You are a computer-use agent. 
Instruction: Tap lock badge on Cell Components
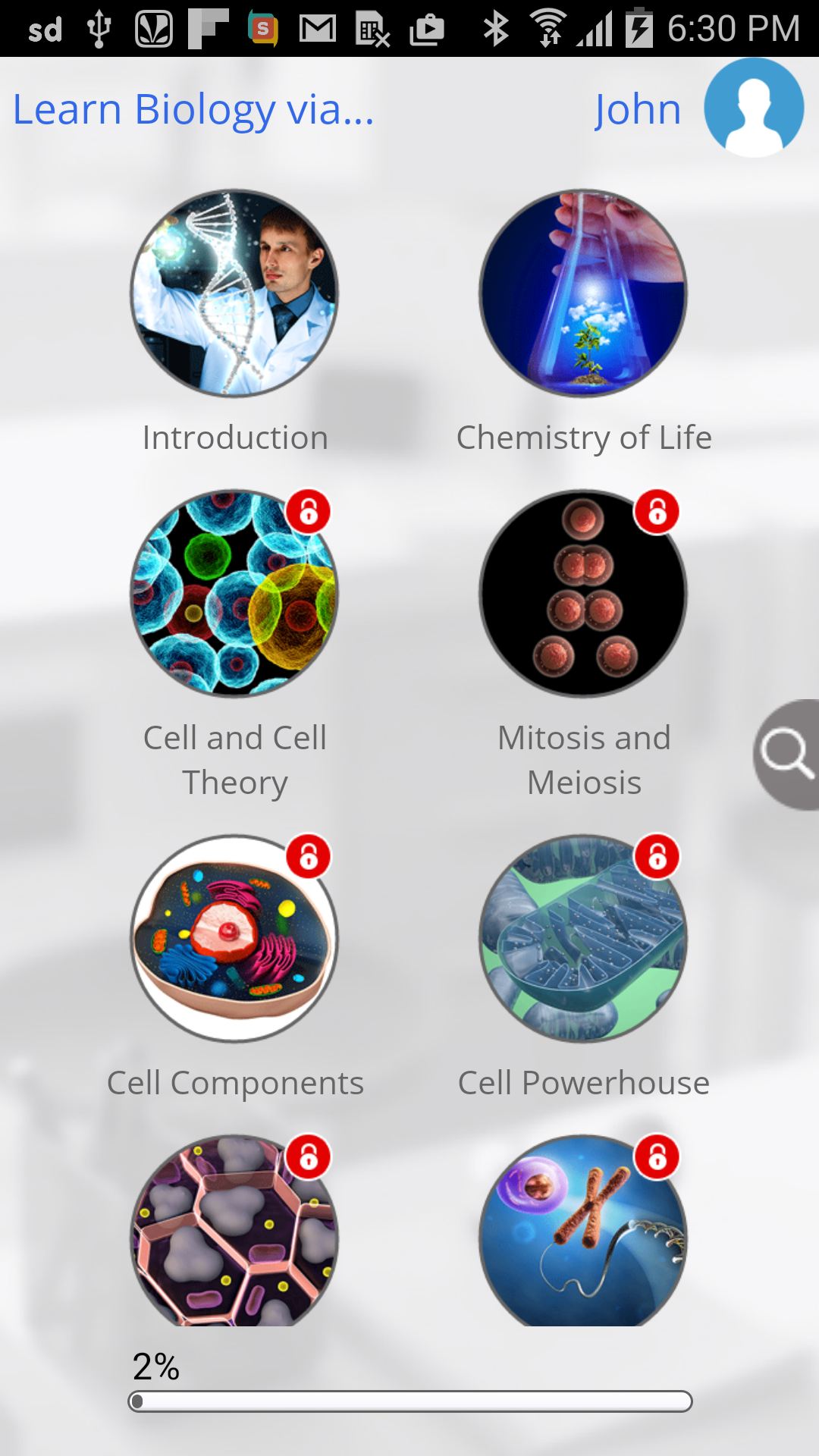309,857
